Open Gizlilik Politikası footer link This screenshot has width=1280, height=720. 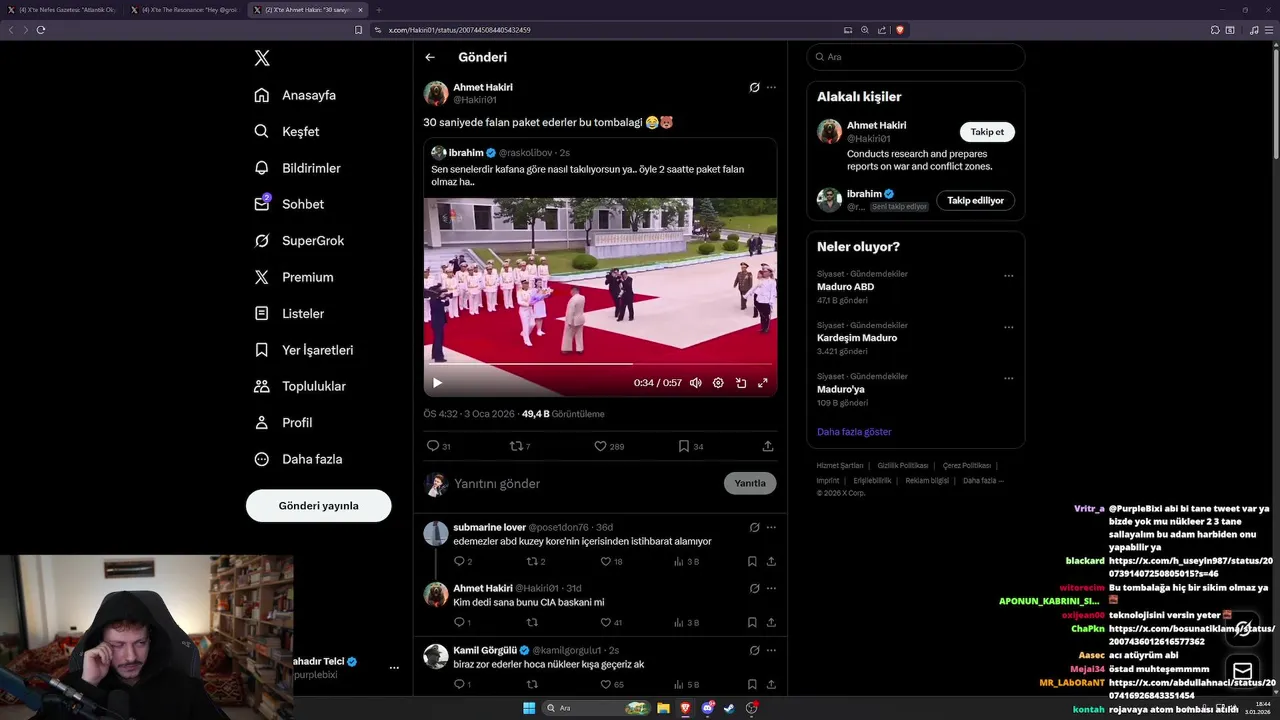(x=903, y=466)
